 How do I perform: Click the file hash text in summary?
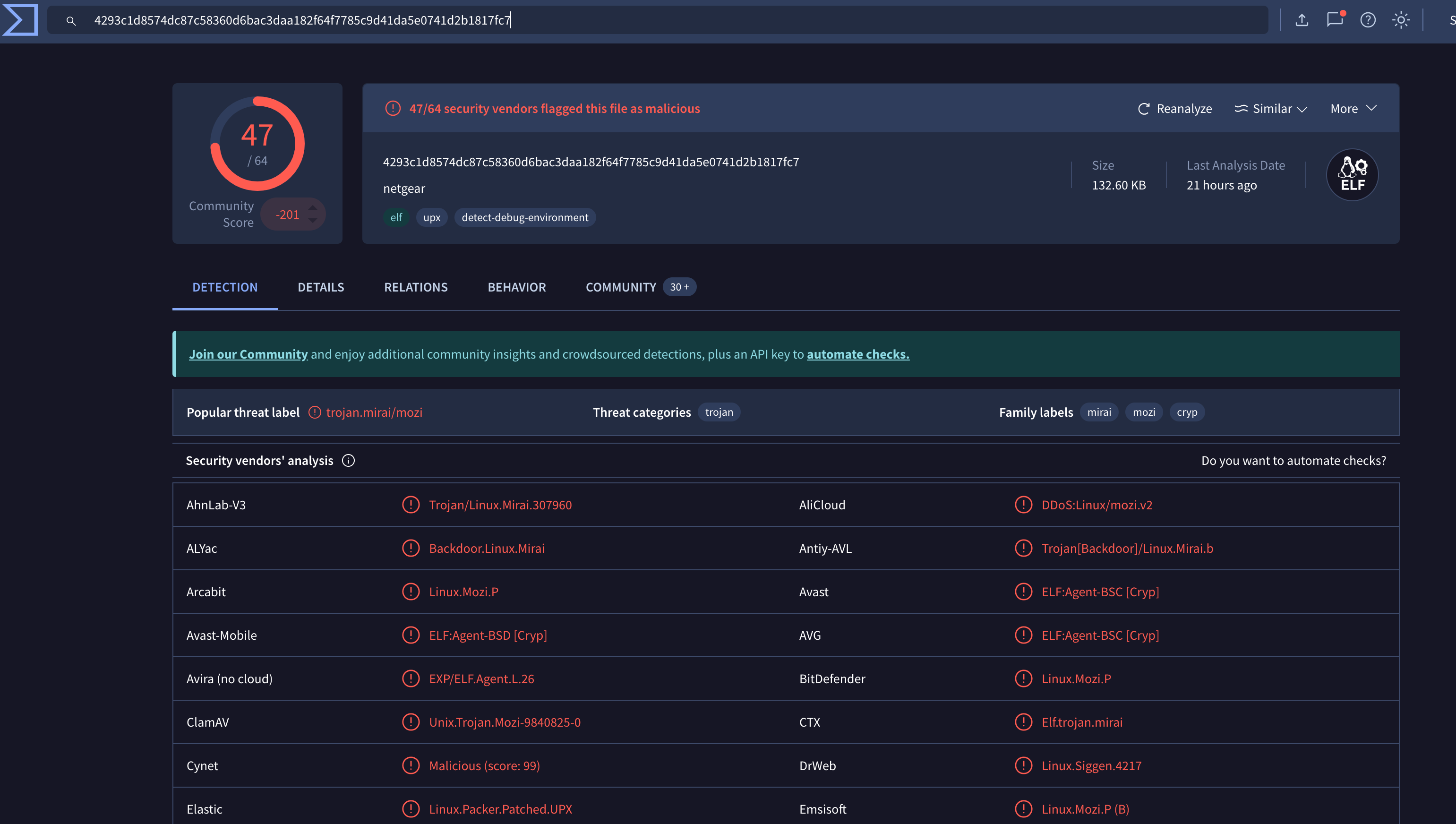591,162
